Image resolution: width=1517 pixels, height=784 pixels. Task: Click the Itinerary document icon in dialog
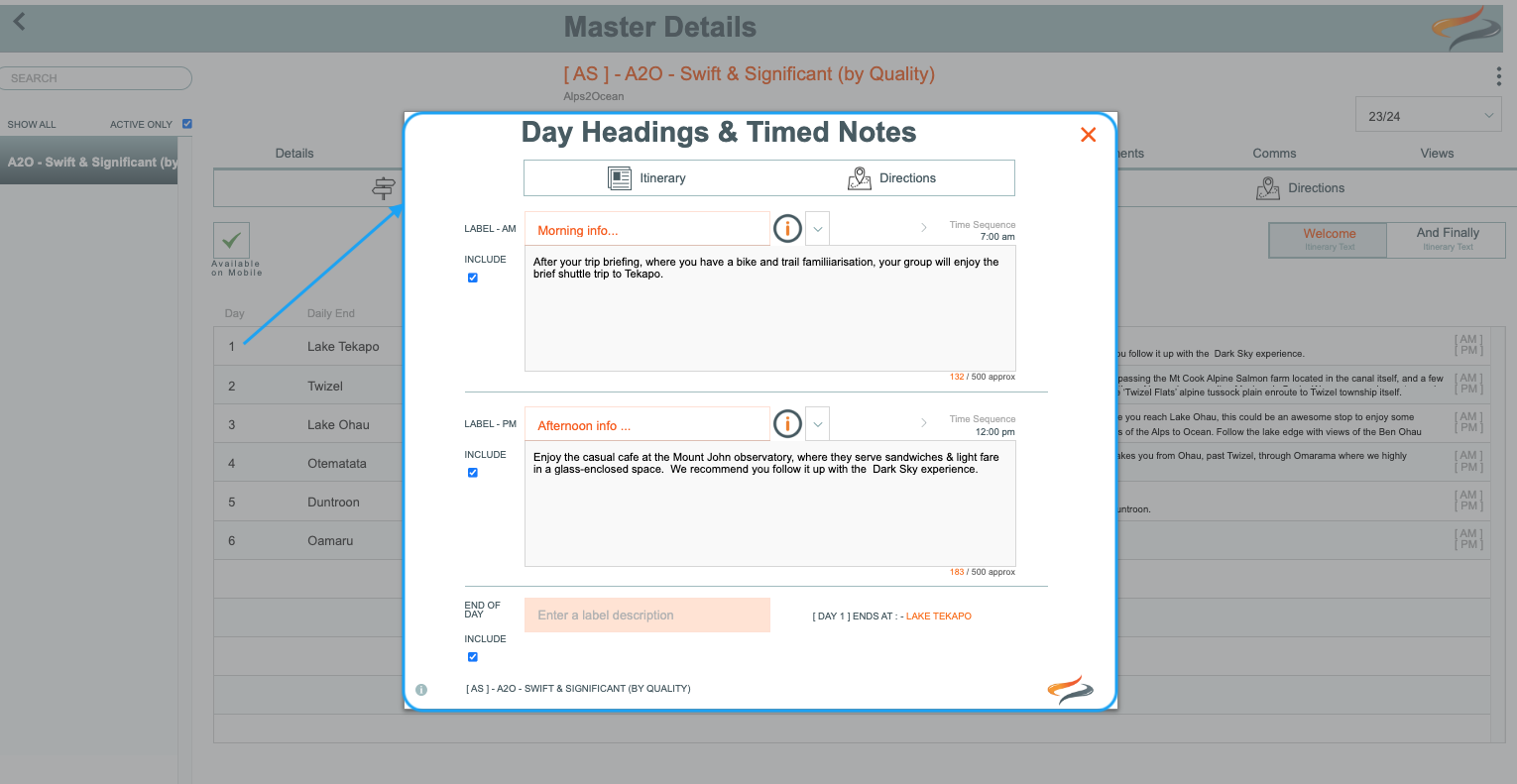click(x=620, y=178)
